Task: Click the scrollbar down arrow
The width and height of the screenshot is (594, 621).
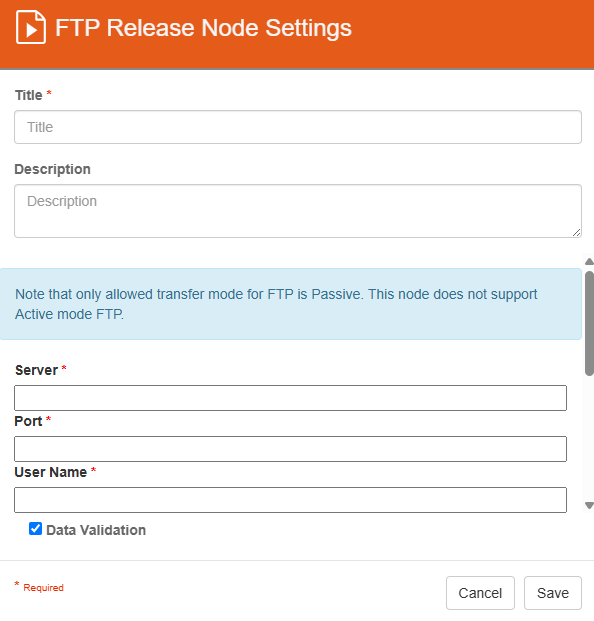Action: click(589, 506)
